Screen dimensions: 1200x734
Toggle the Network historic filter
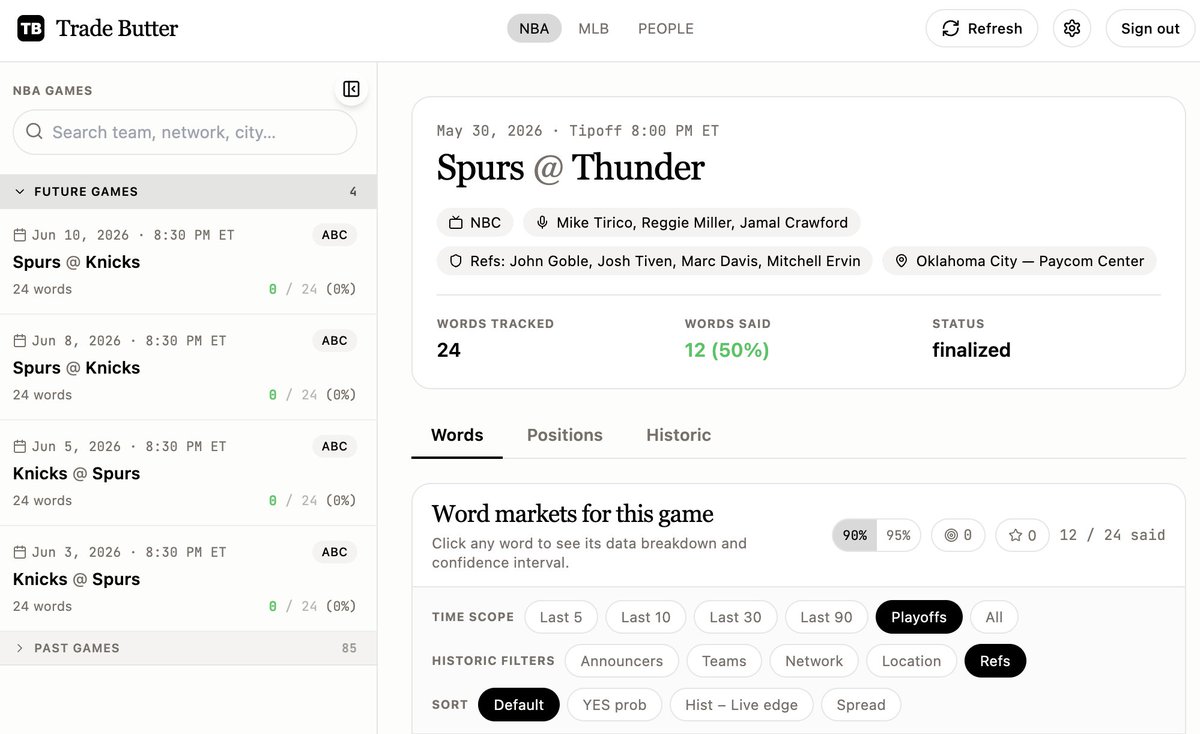(814, 661)
